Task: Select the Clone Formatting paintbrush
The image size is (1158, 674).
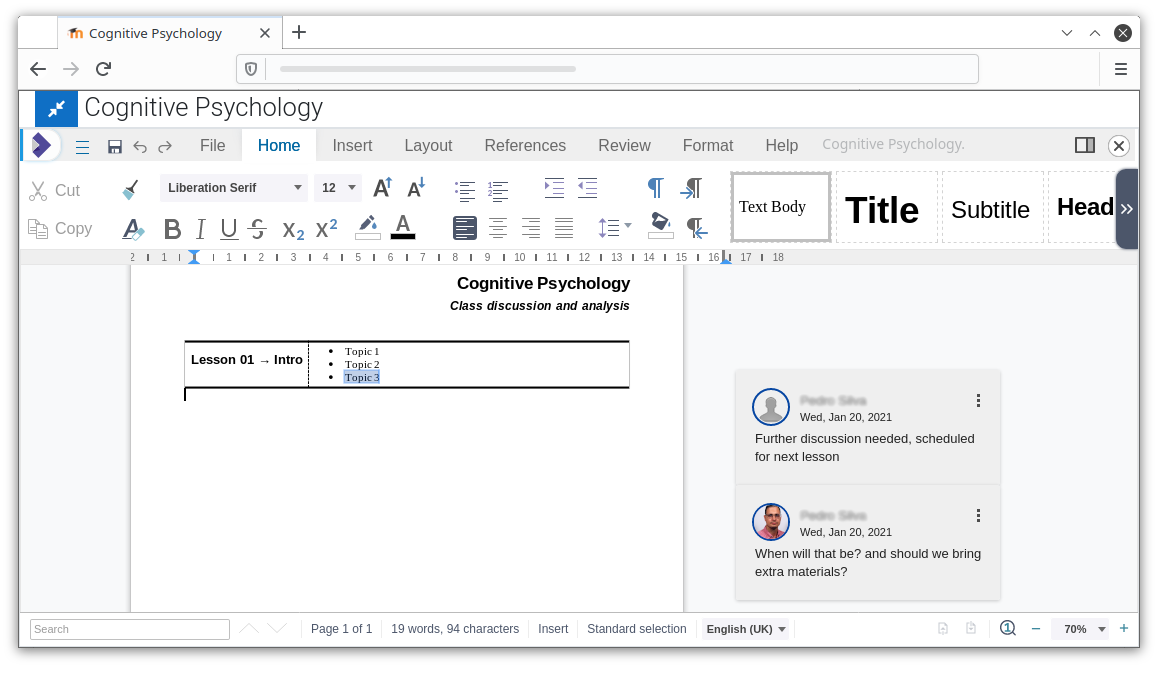Action: [130, 189]
